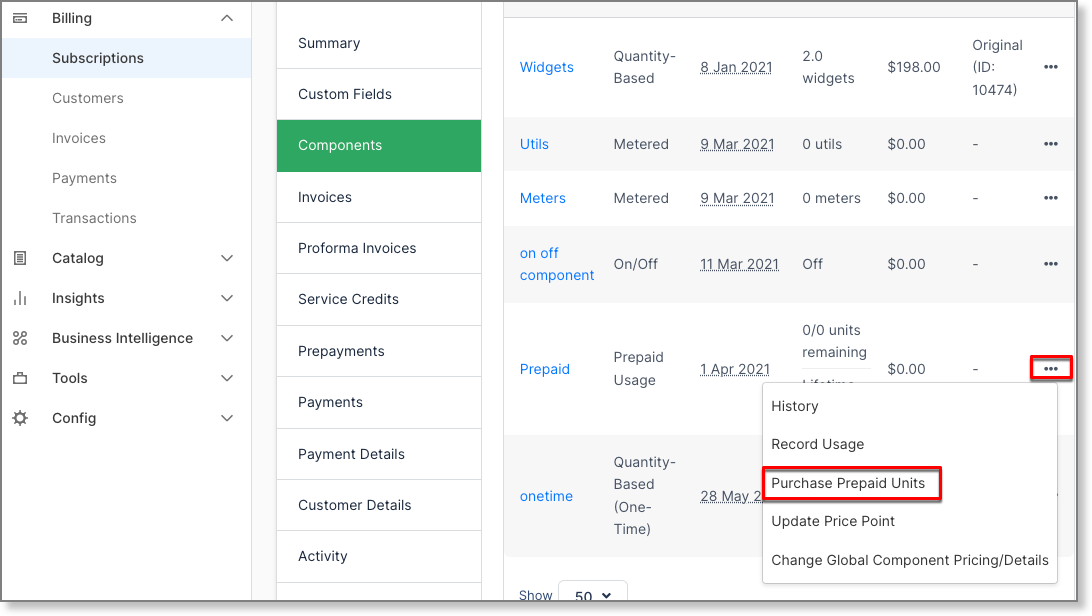
Task: Click the Catalog book icon
Action: coord(20,258)
